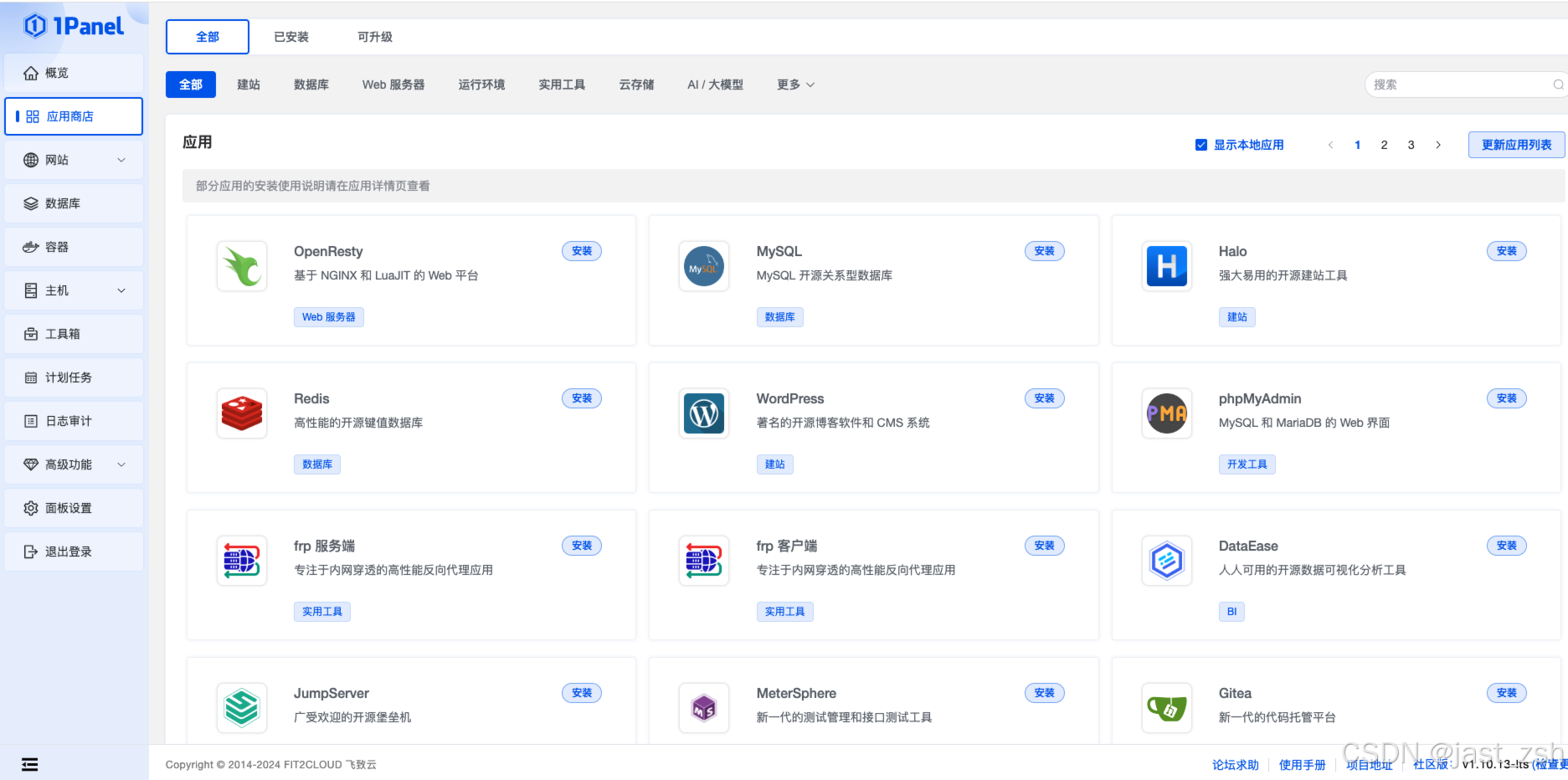Screen dimensions: 1568x780
Task: Filter by Web 服务器 category
Action: pos(393,85)
